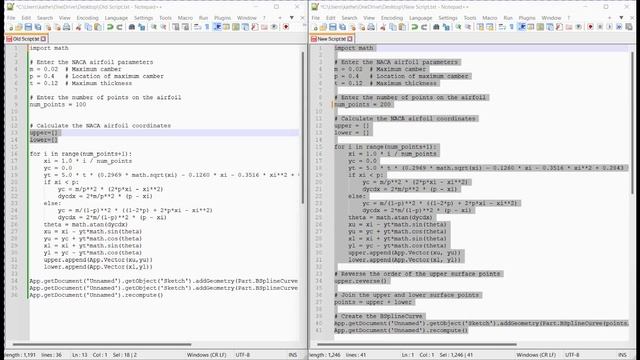Zoom in via toolbar in Old Script window
Viewport: 640px width, 360px height.
(x=153, y=27)
